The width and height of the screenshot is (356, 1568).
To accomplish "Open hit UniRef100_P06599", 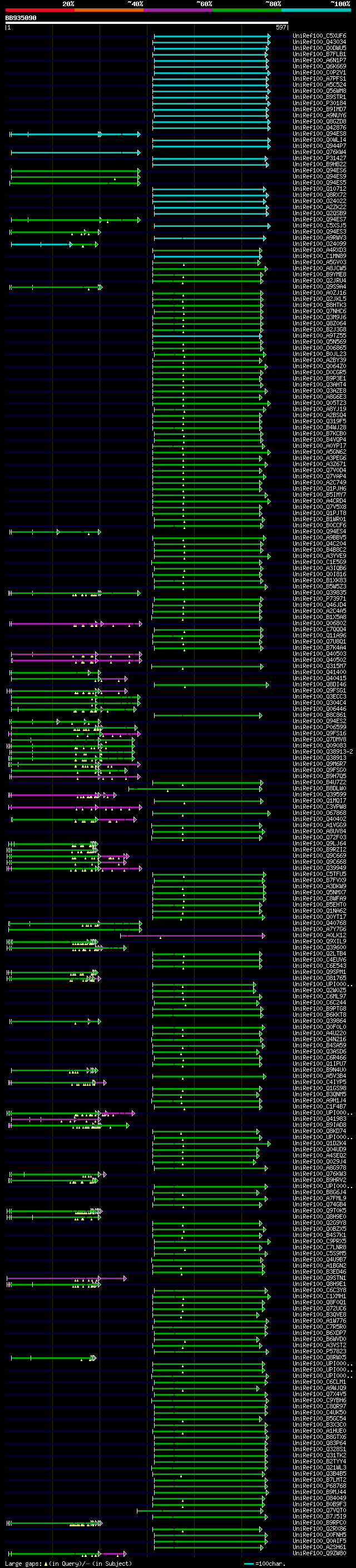I will (319, 728).
